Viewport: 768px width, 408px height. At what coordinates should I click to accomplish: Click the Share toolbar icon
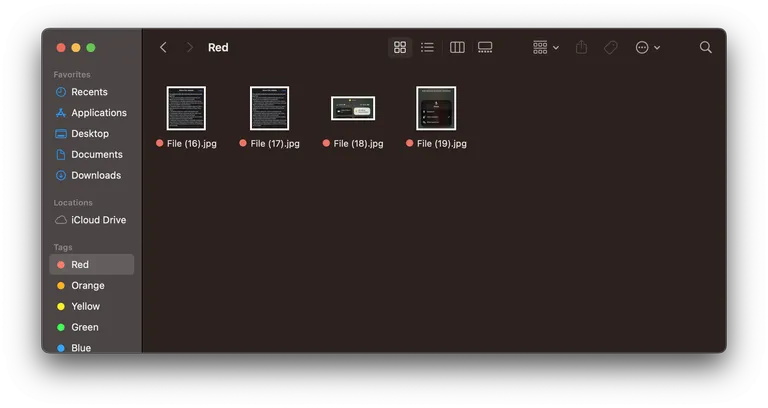(582, 47)
